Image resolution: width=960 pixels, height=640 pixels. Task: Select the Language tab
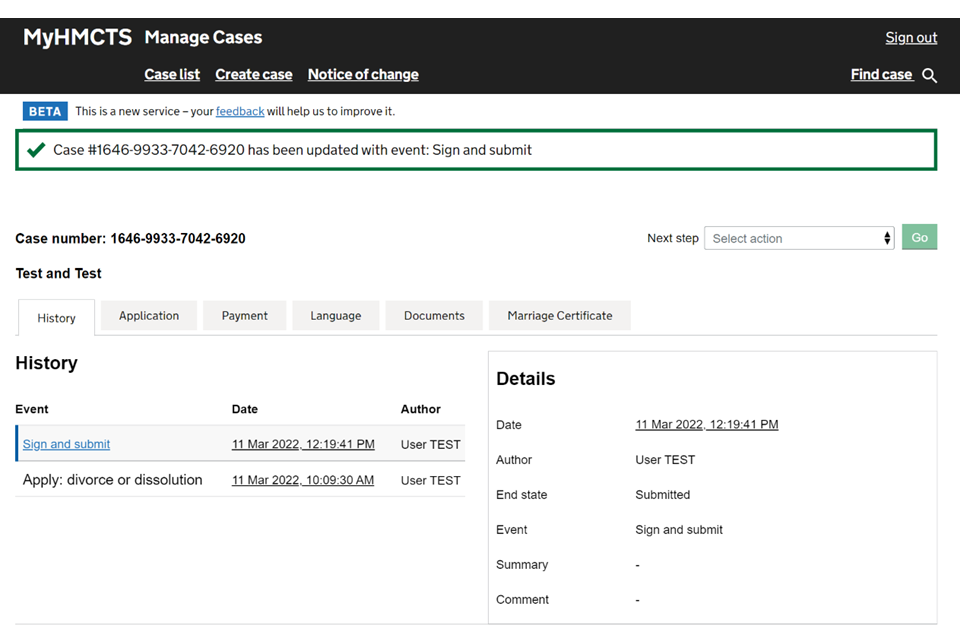click(335, 316)
